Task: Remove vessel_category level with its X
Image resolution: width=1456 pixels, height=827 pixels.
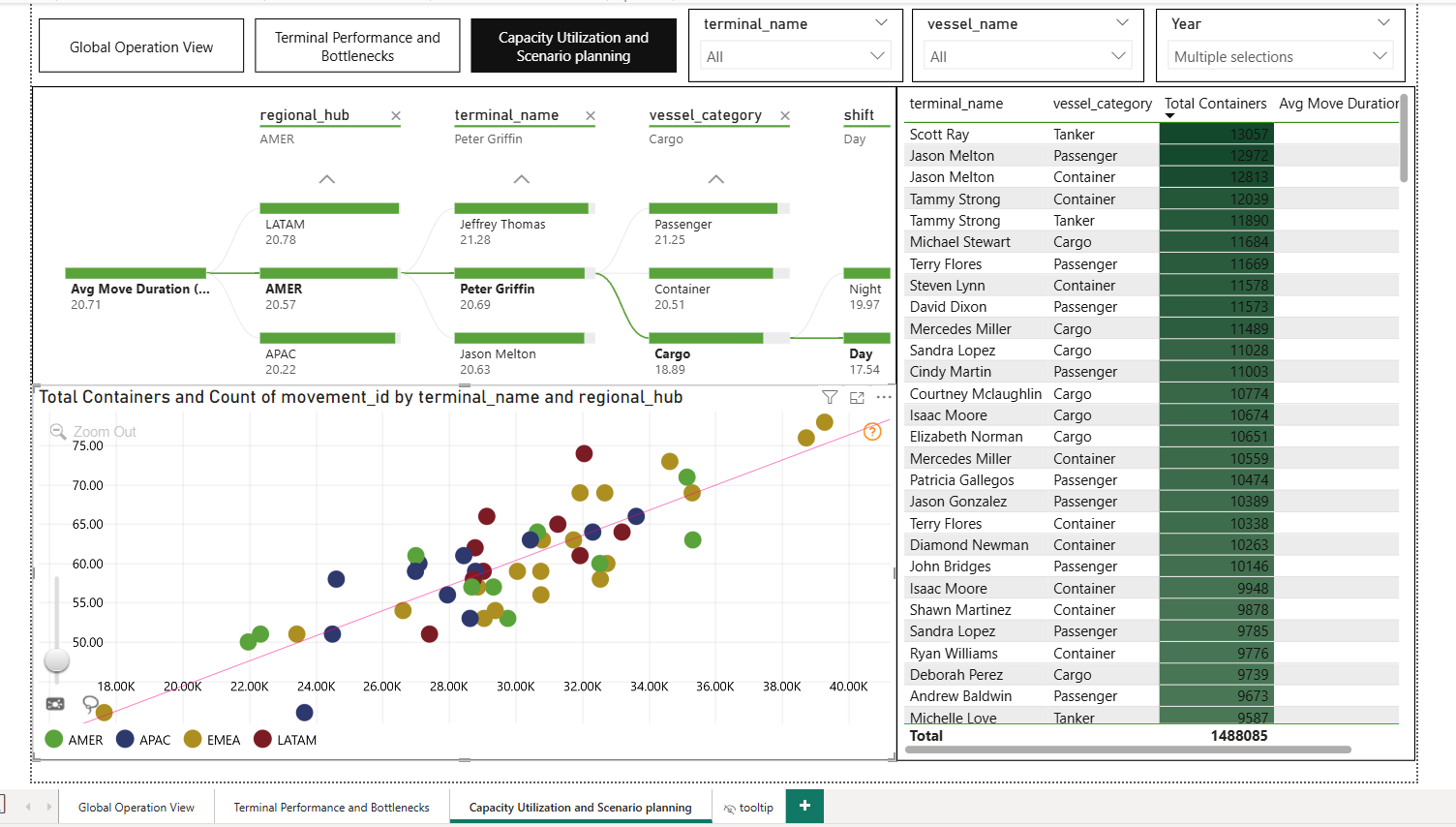Action: coord(785,116)
